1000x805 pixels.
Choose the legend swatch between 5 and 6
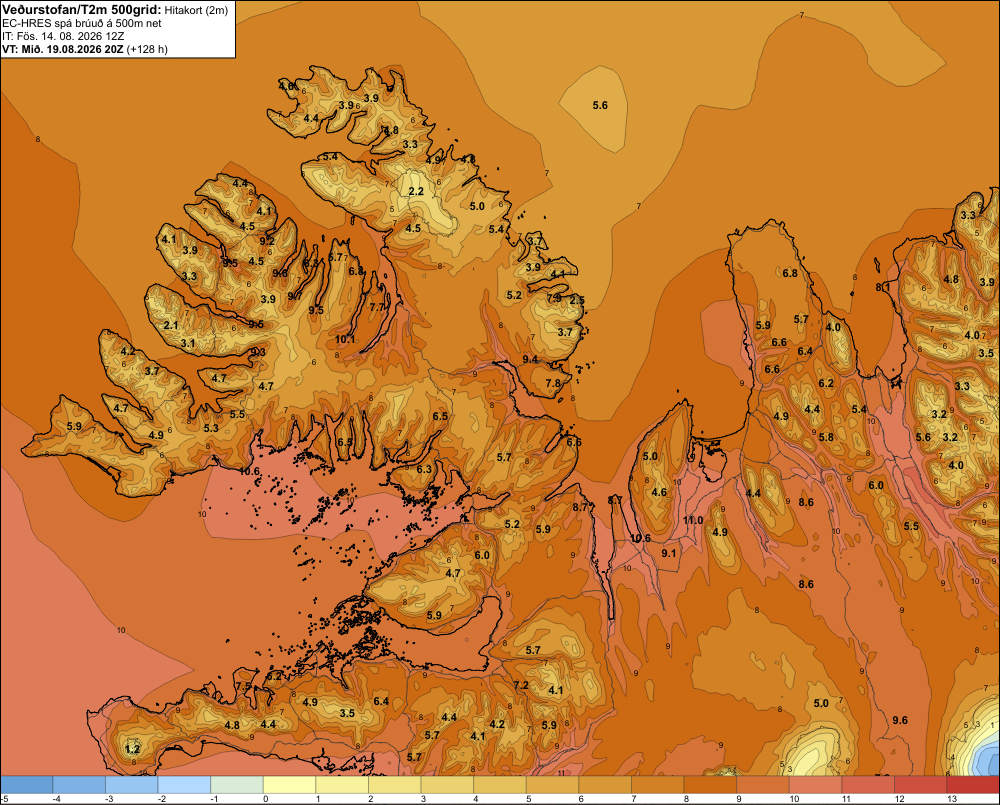tap(552, 785)
